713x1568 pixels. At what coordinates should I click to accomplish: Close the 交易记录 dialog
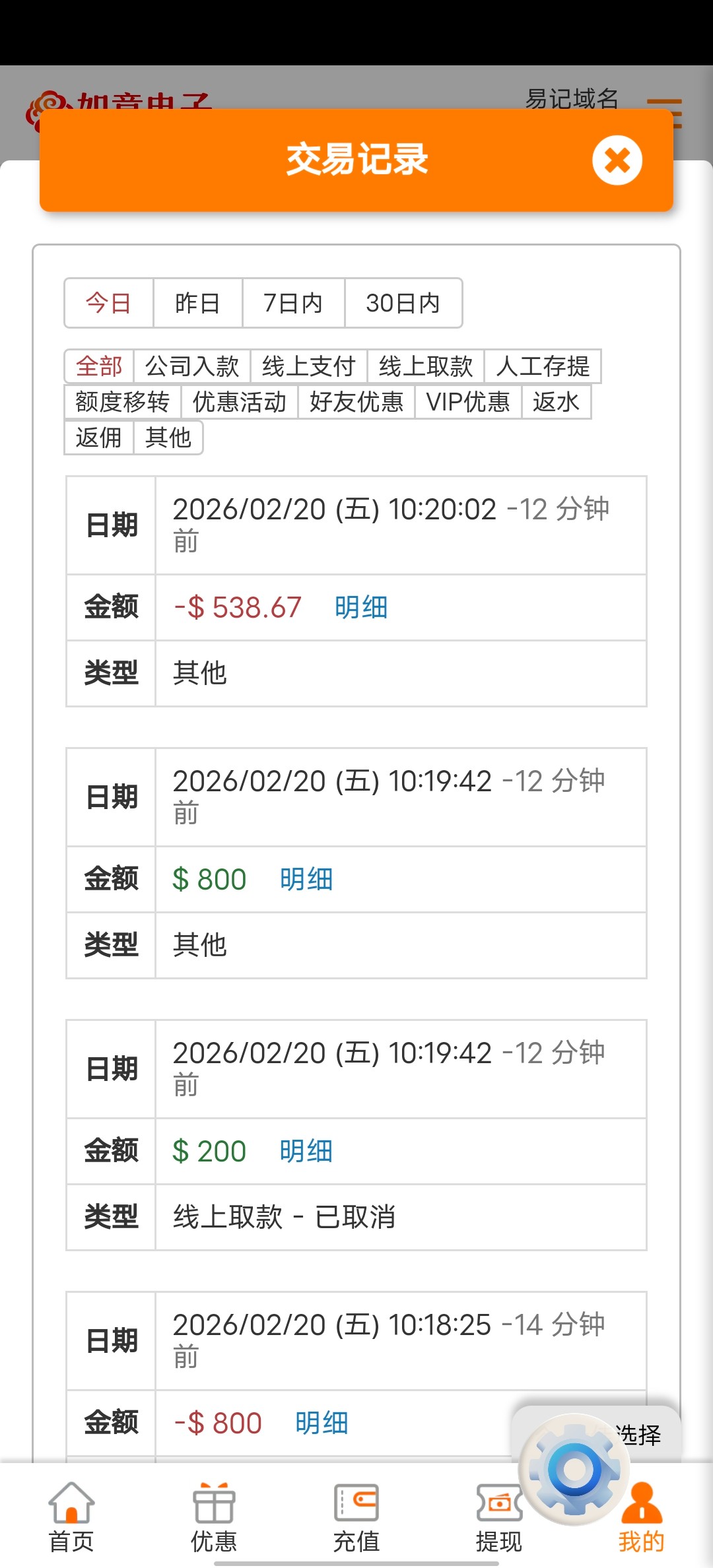coord(617,160)
